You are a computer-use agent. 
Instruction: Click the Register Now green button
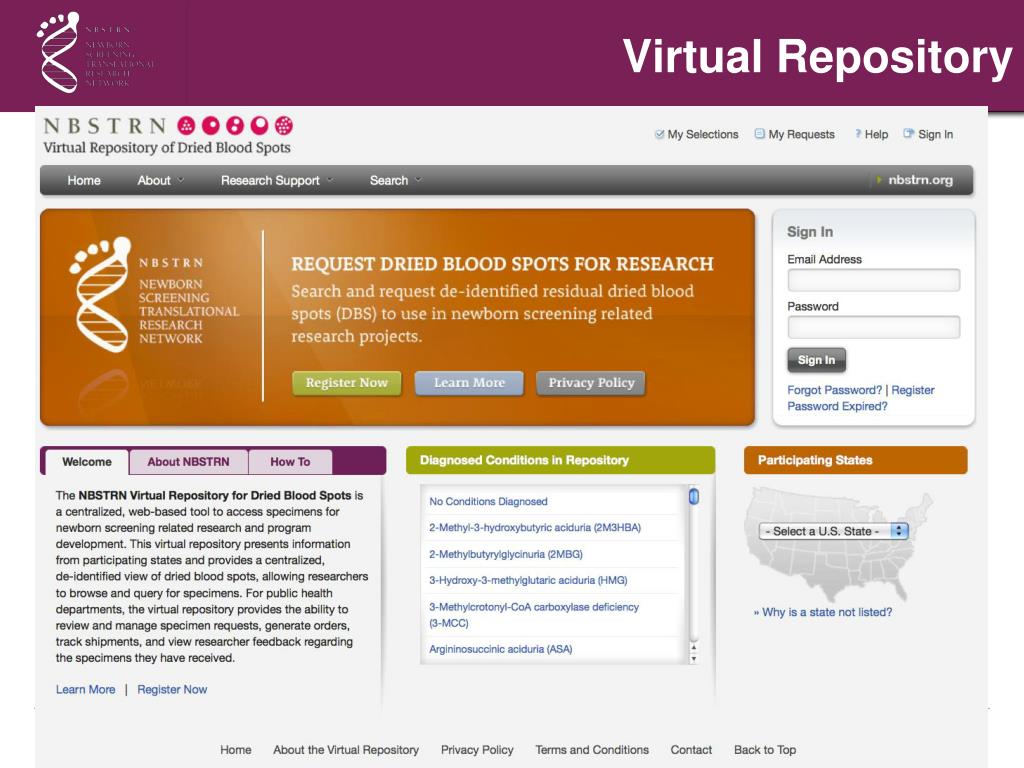tap(347, 383)
